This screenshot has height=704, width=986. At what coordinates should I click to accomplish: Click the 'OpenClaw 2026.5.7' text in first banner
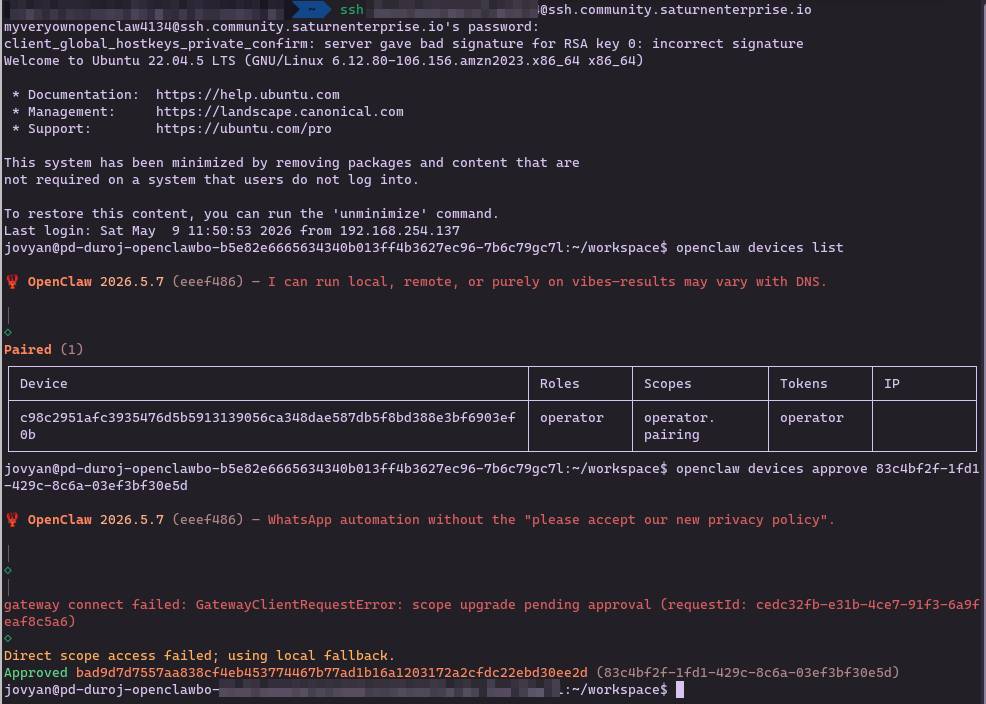96,282
